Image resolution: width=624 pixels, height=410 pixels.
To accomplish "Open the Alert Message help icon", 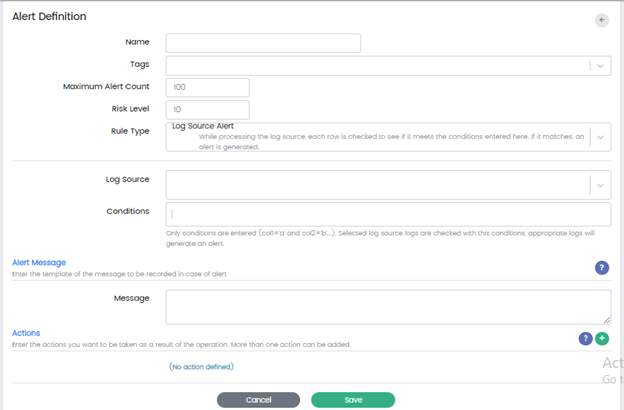I will (x=602, y=267).
